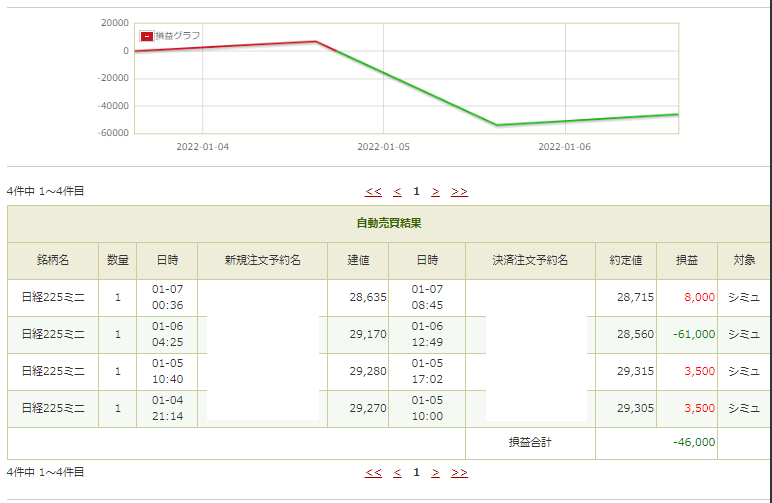Screen dimensions: 772x503
Task: Click next page link below table
Action: point(435,472)
